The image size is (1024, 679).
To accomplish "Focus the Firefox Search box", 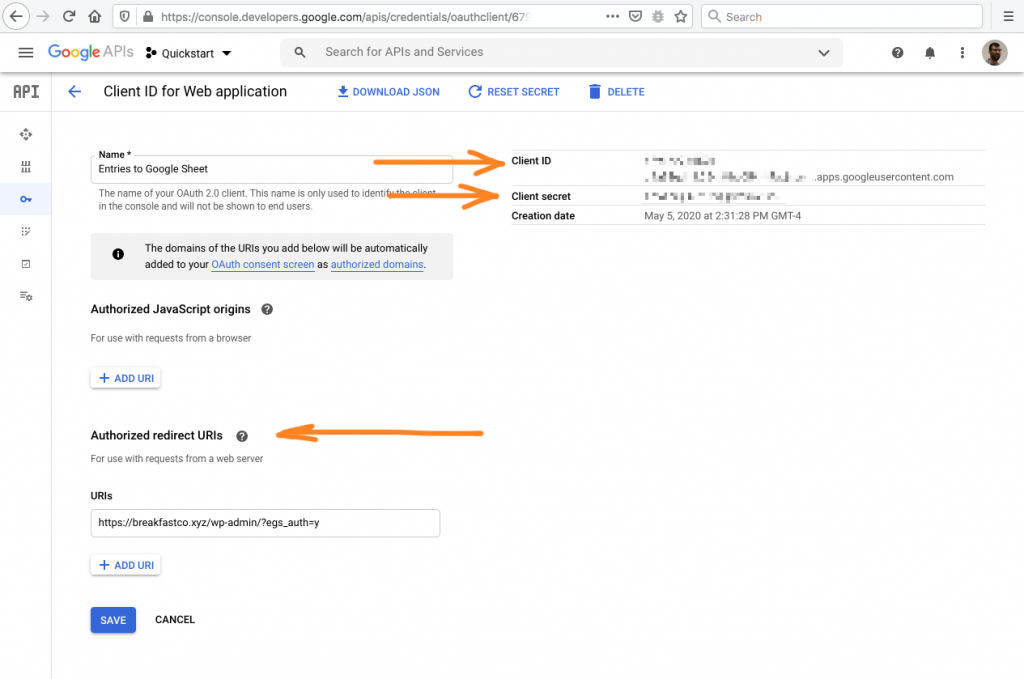I will (842, 16).
